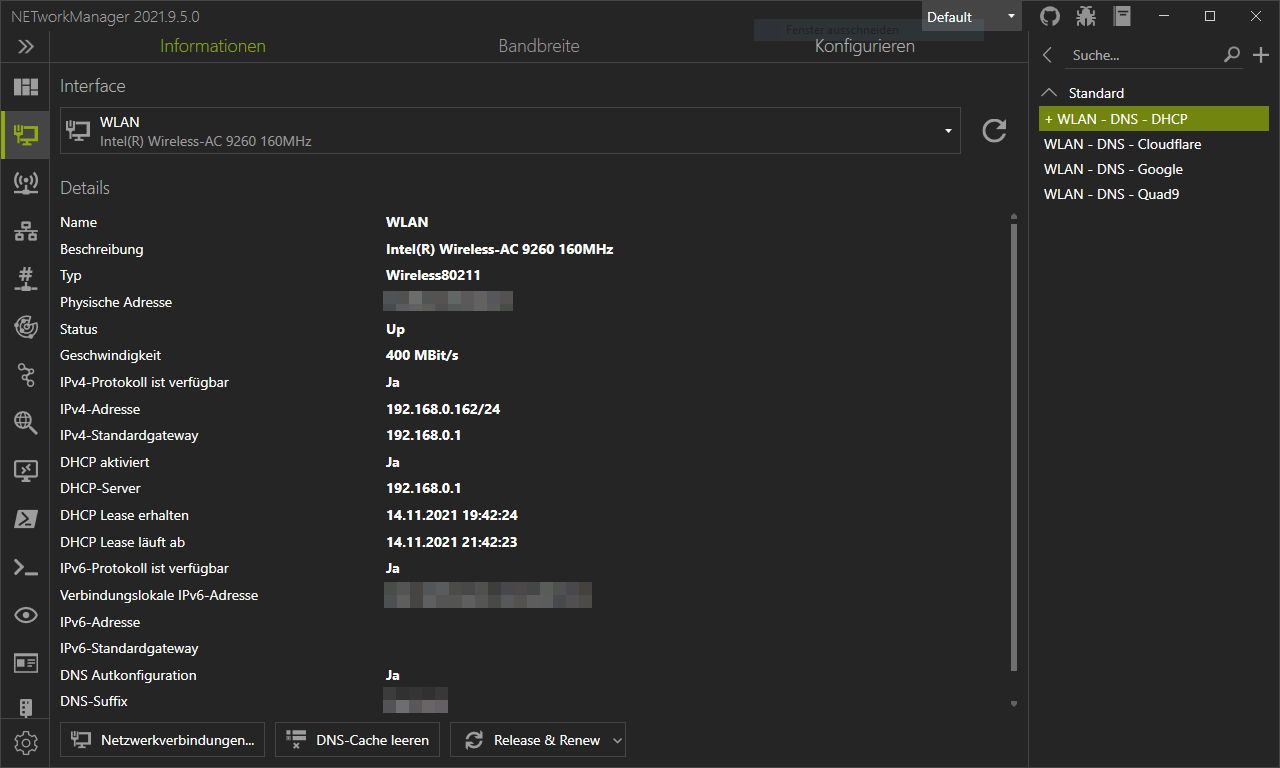The image size is (1280, 768).
Task: Open the Release & Renew dropdown arrow
Action: 617,740
